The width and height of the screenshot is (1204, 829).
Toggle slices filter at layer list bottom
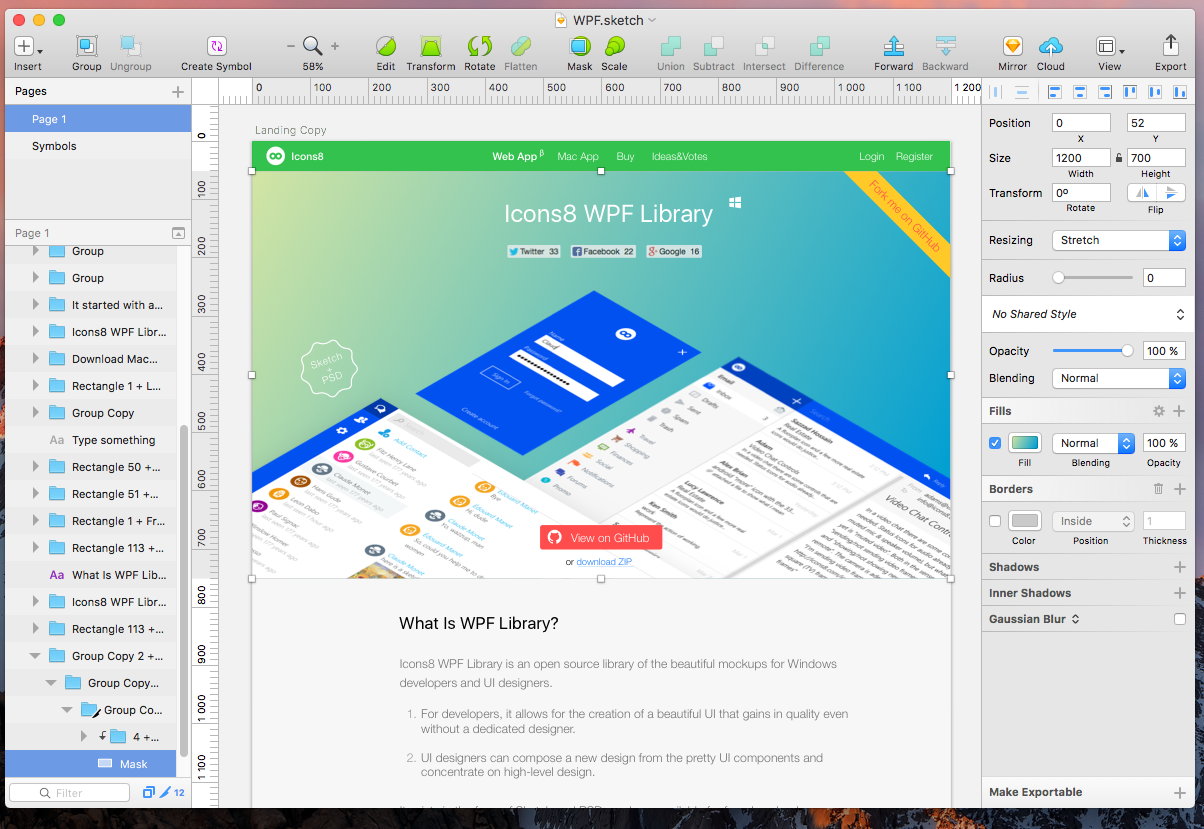(x=166, y=792)
